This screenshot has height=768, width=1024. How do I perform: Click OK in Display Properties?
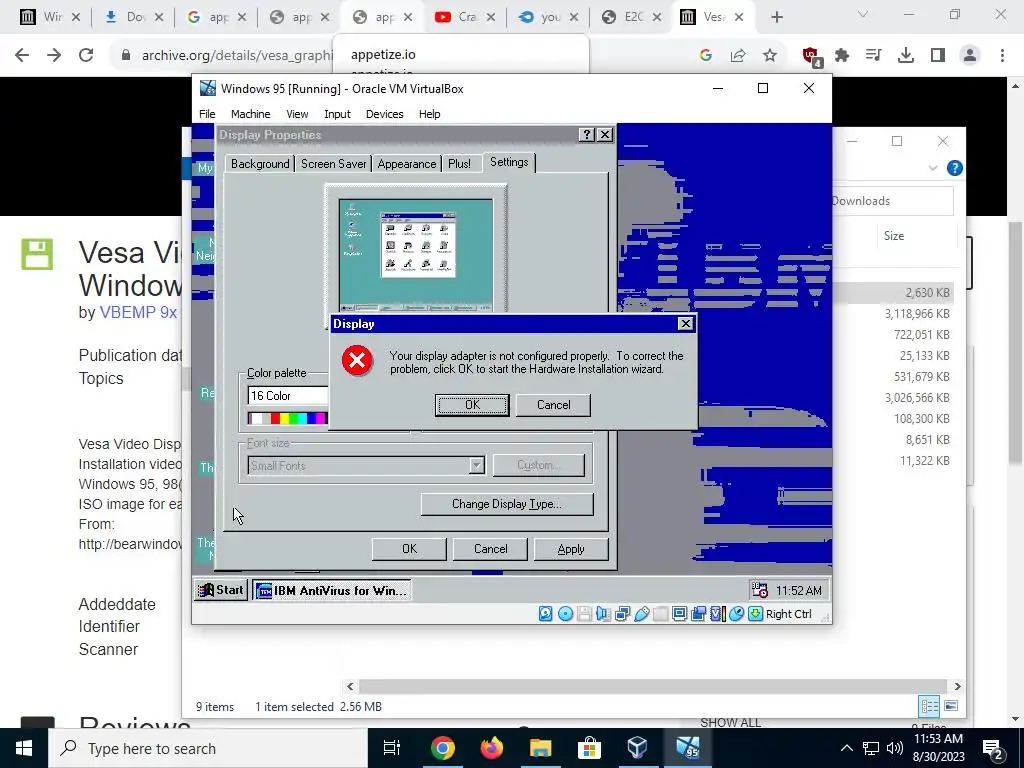[409, 549]
